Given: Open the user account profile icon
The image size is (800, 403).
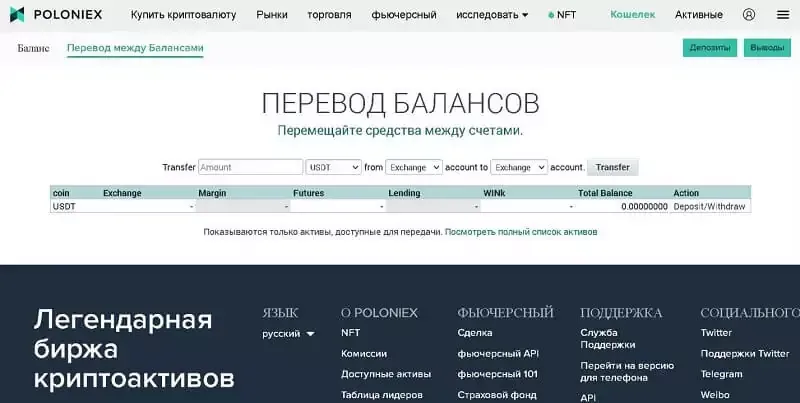Looking at the screenshot, I should (748, 14).
